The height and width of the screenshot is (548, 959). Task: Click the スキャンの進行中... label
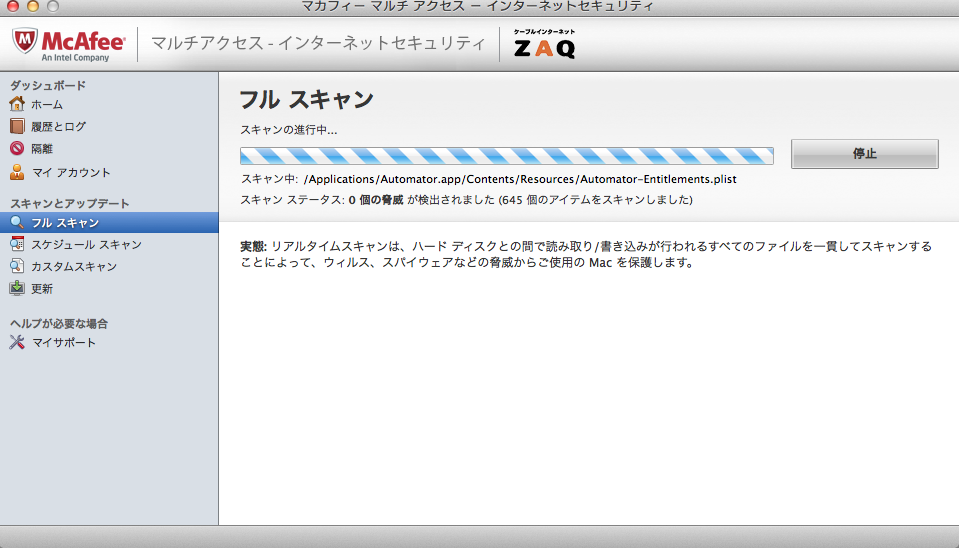[x=289, y=130]
